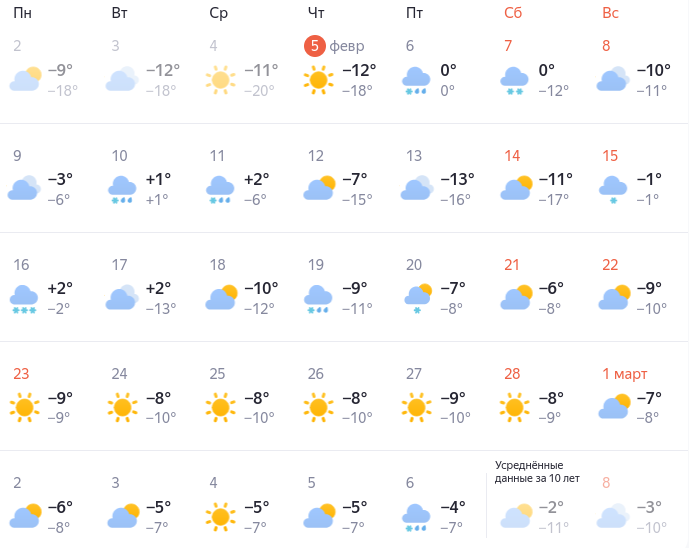Select the +2° temperature on February 11
This screenshot has width=689, height=548.
point(256,179)
